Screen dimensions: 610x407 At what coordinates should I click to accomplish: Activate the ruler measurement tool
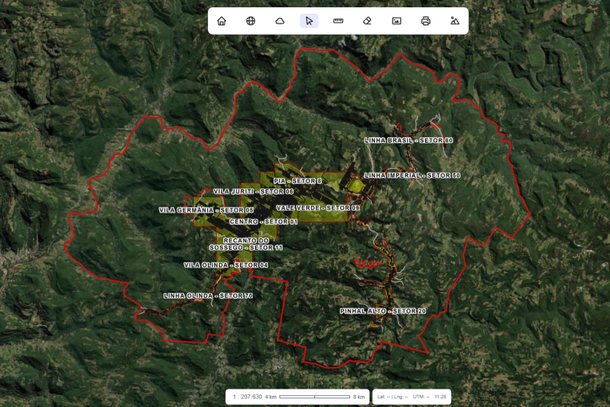338,21
